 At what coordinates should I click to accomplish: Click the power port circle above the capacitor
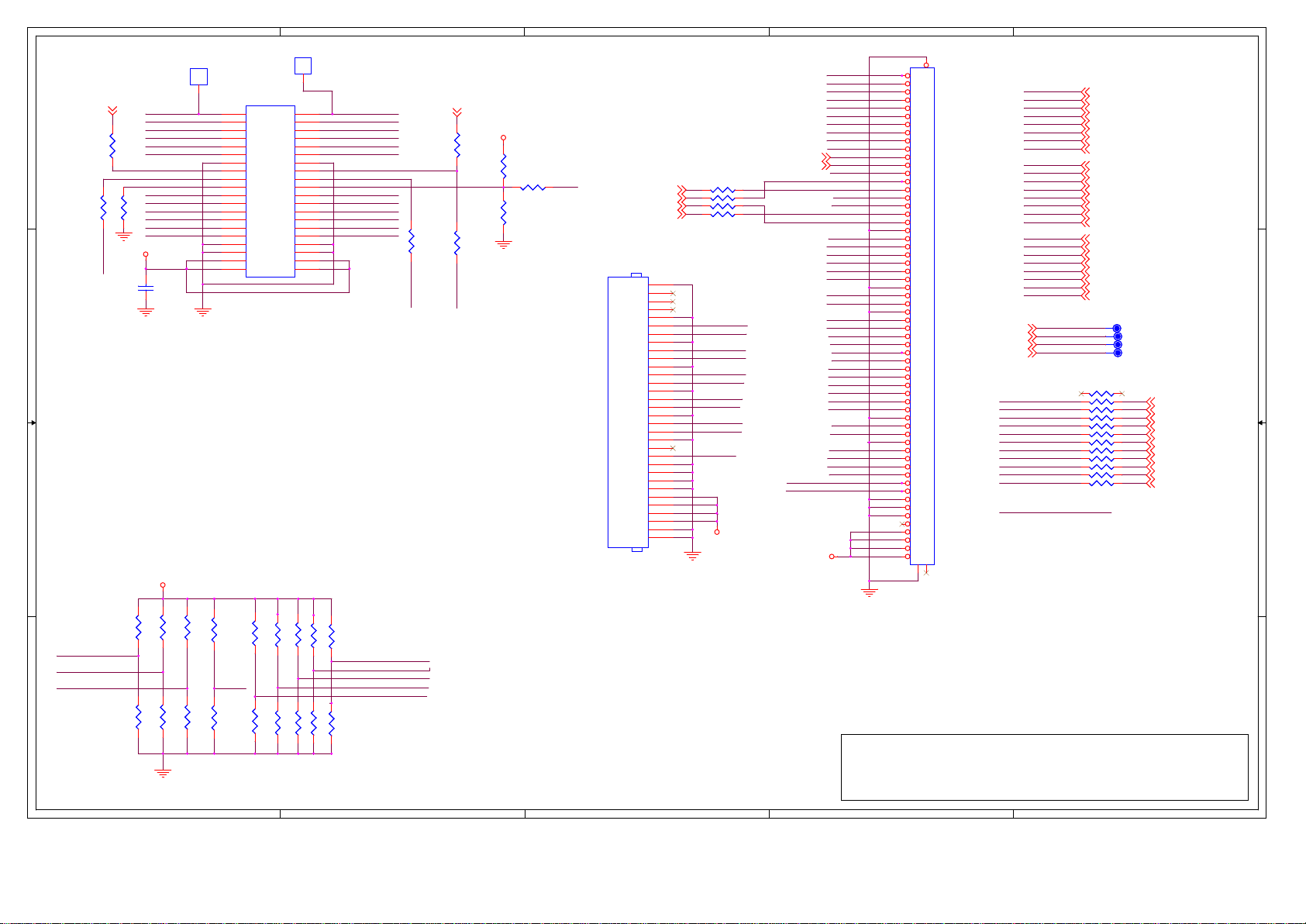tap(145, 254)
